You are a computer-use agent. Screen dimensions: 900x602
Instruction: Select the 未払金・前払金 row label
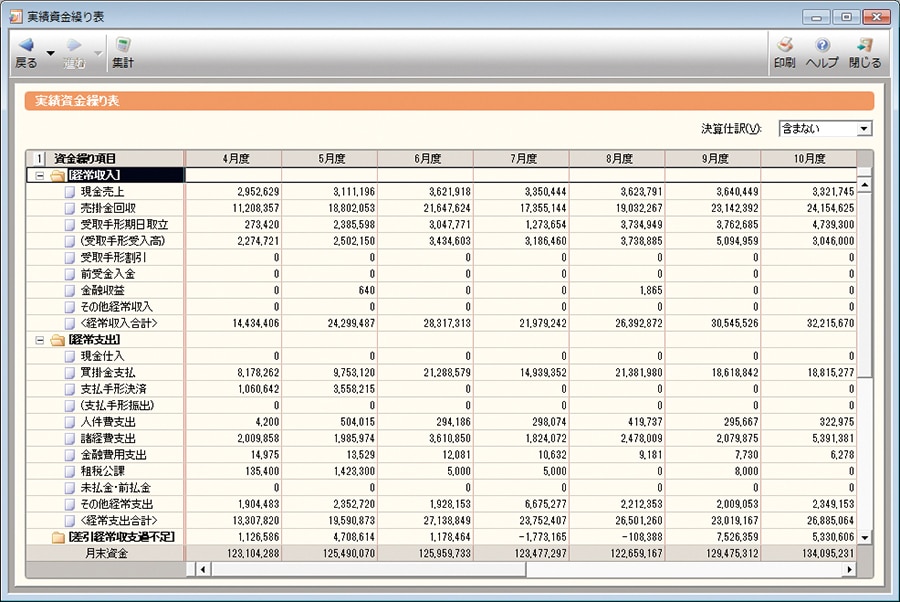click(x=115, y=488)
